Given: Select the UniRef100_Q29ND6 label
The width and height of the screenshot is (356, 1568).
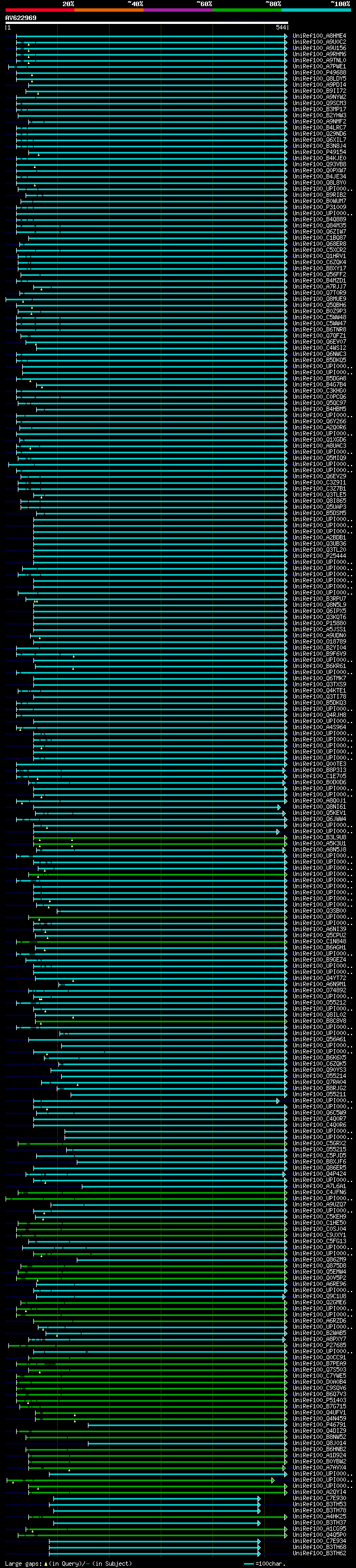Looking at the screenshot, I should tap(319, 134).
